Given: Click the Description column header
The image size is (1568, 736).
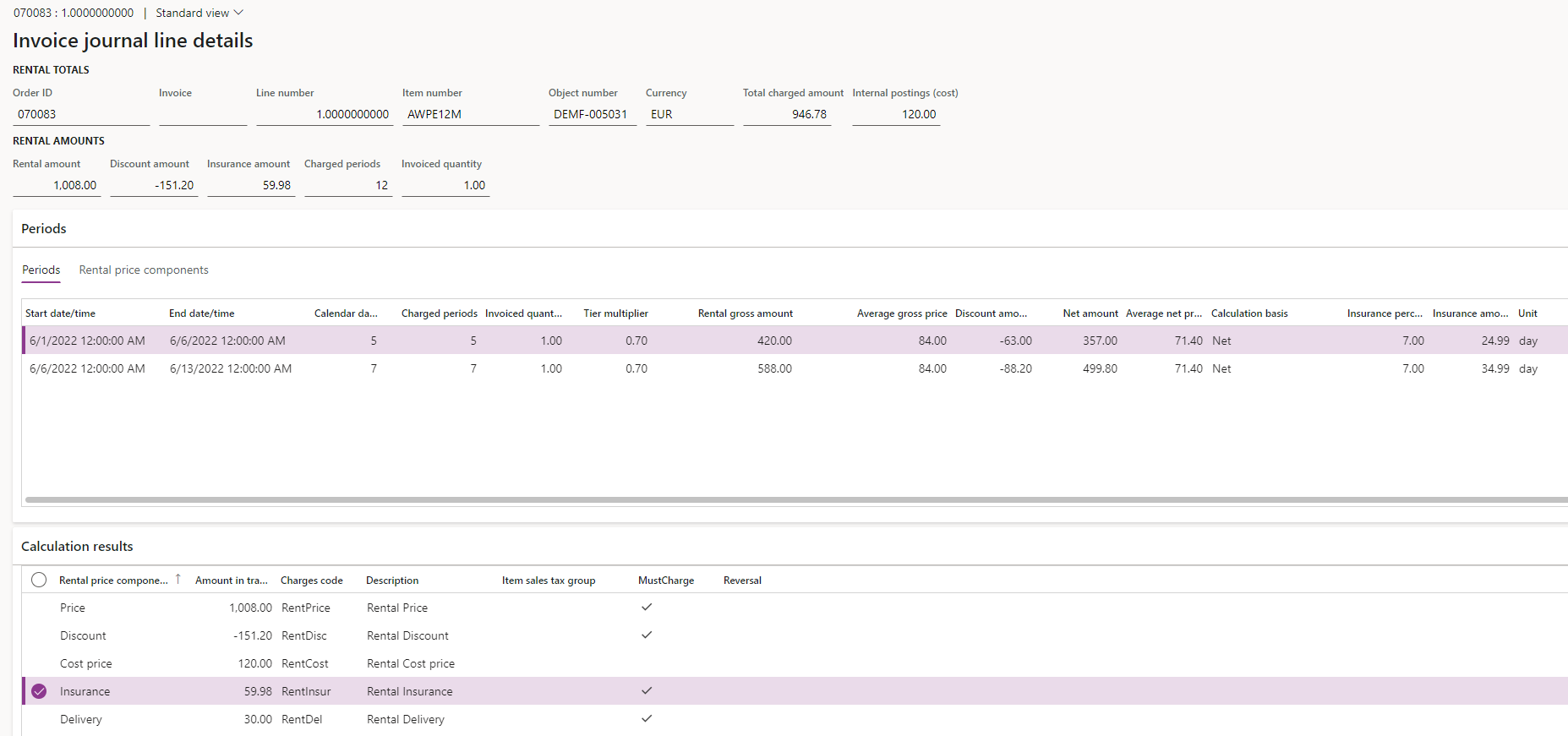Looking at the screenshot, I should pyautogui.click(x=392, y=580).
